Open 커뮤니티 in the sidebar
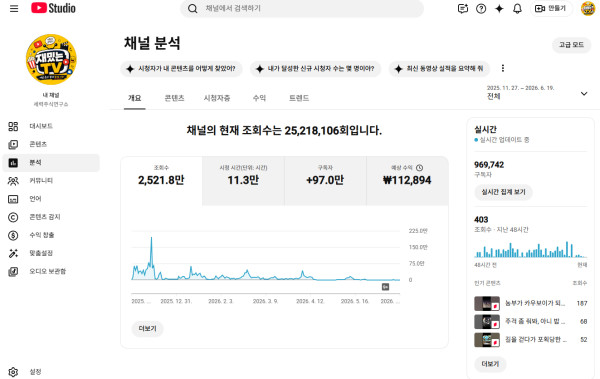Image resolution: width=600 pixels, height=379 pixels. 51,181
